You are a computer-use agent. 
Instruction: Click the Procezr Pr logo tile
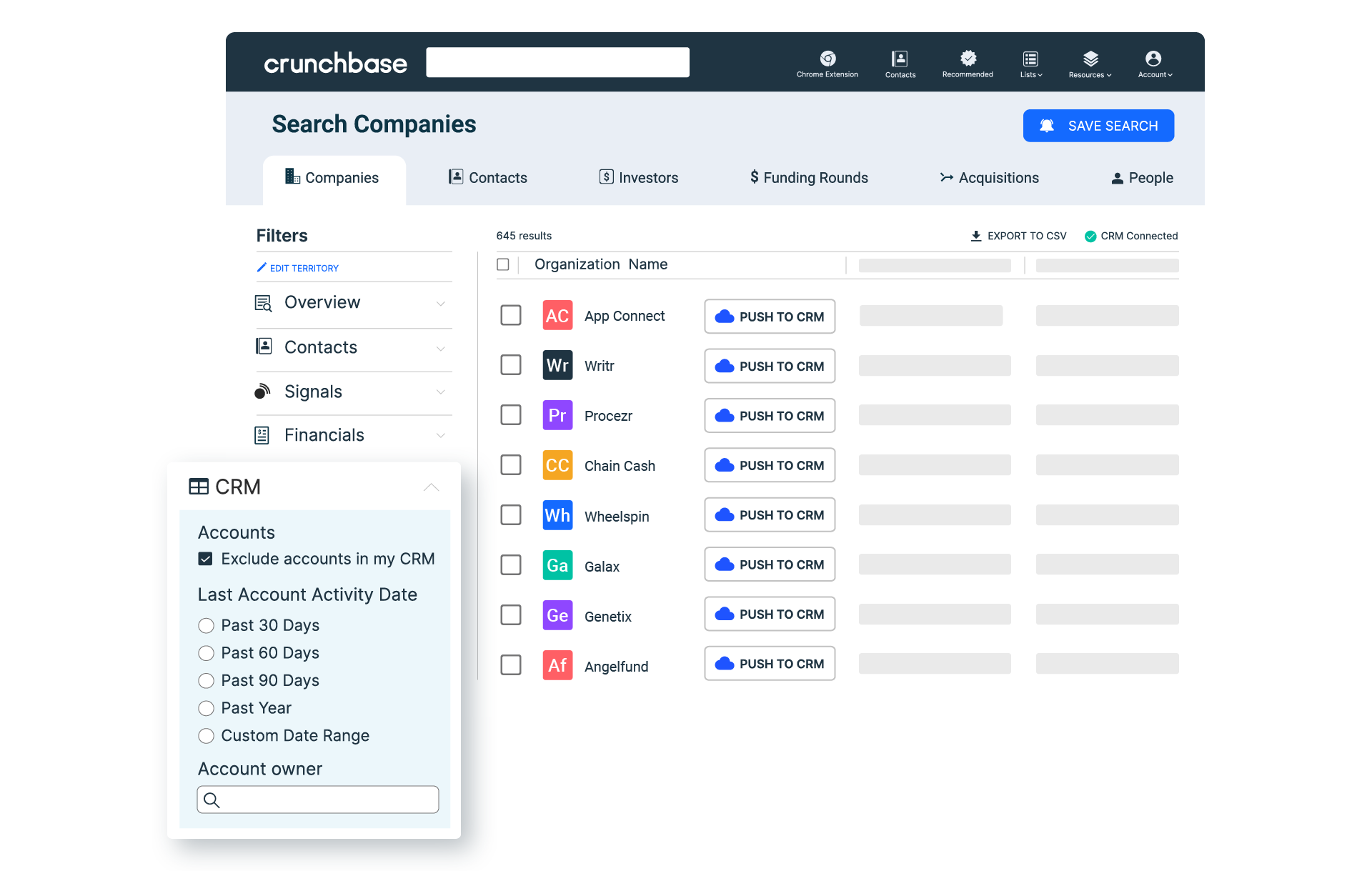click(x=557, y=415)
